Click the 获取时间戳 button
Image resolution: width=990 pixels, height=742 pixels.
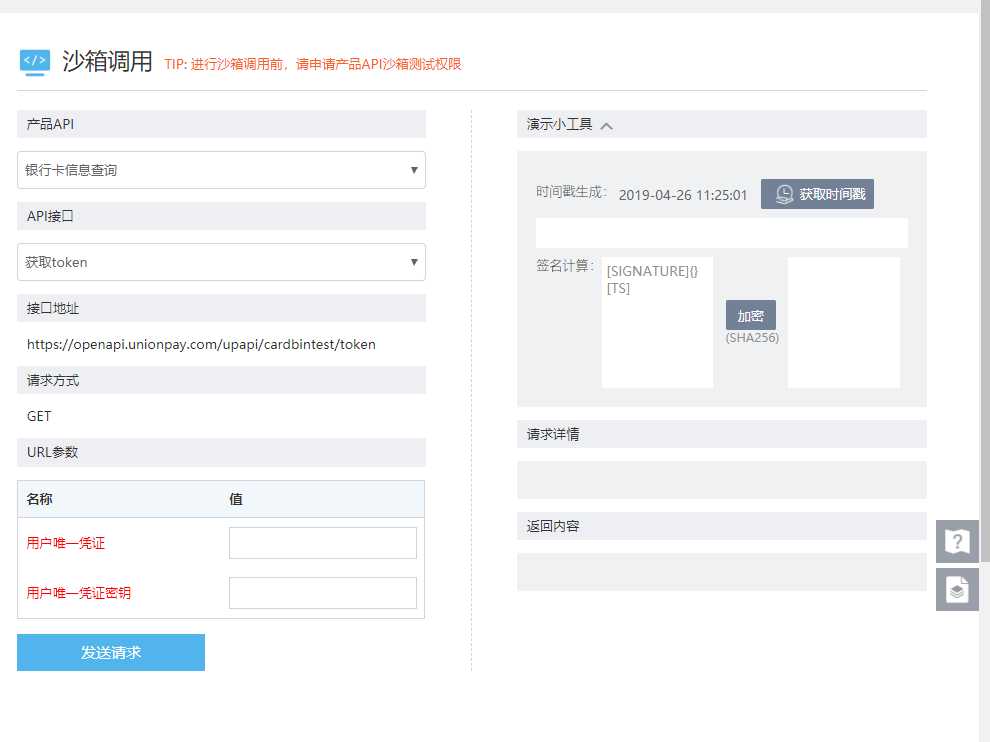[820, 194]
